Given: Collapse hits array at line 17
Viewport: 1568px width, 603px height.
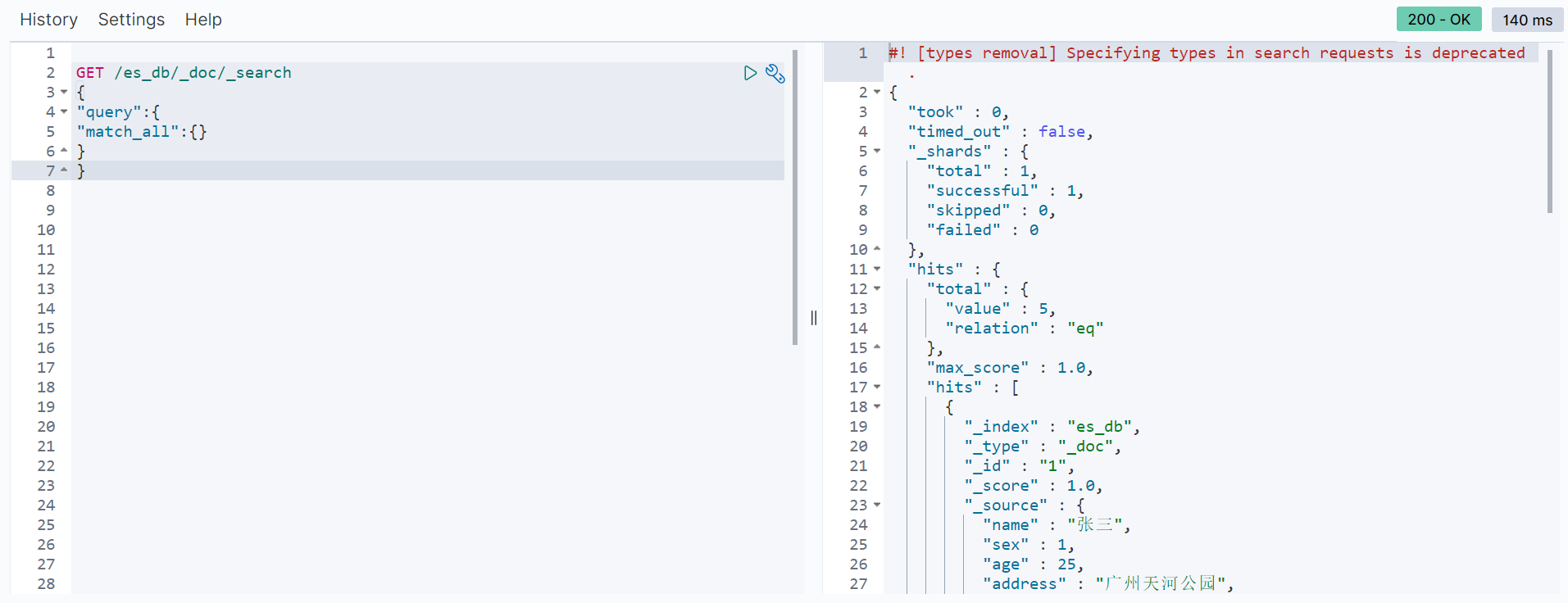Looking at the screenshot, I should [x=877, y=387].
